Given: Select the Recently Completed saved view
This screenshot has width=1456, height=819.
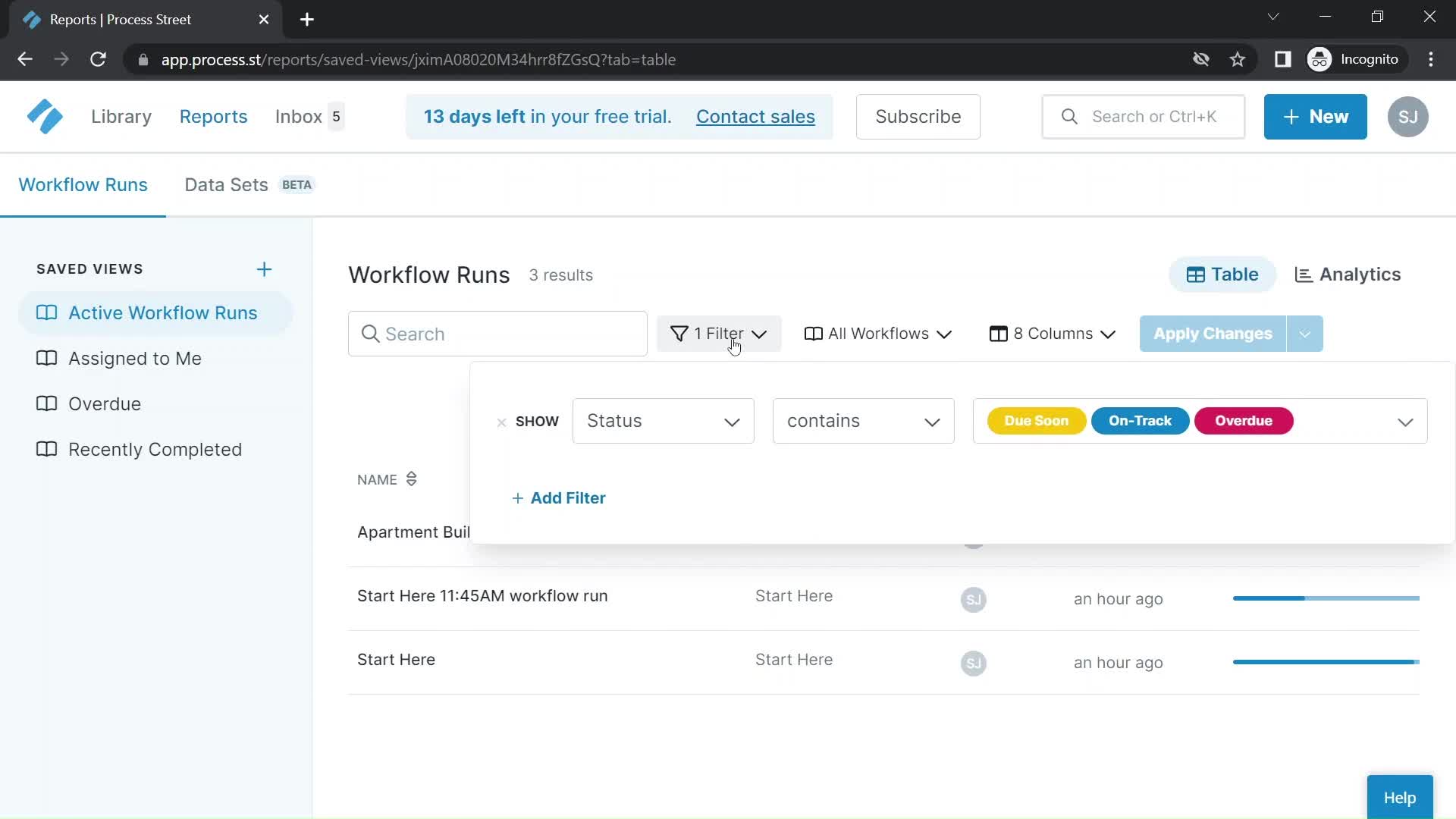Looking at the screenshot, I should point(155,450).
